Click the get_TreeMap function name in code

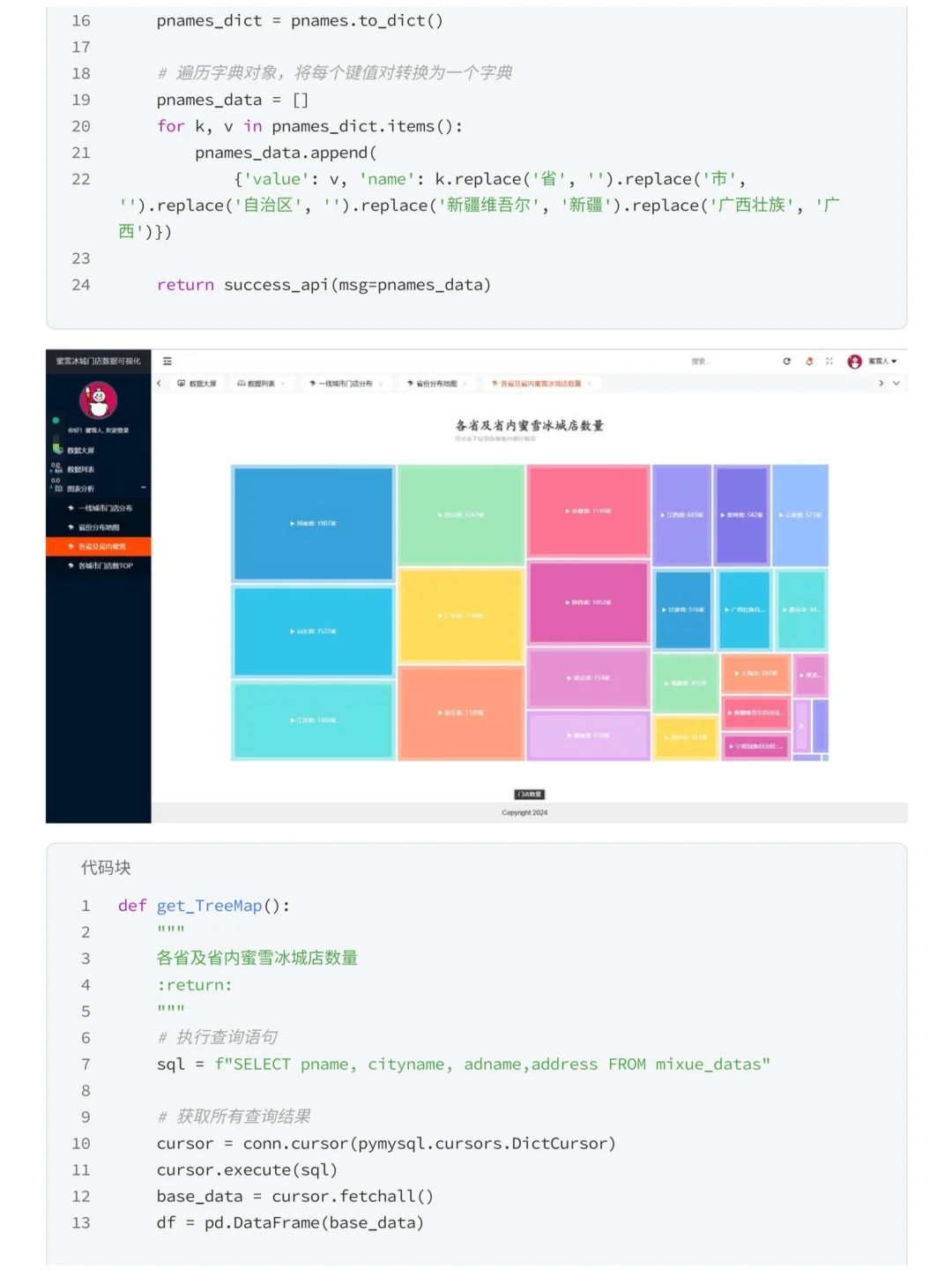click(x=210, y=906)
